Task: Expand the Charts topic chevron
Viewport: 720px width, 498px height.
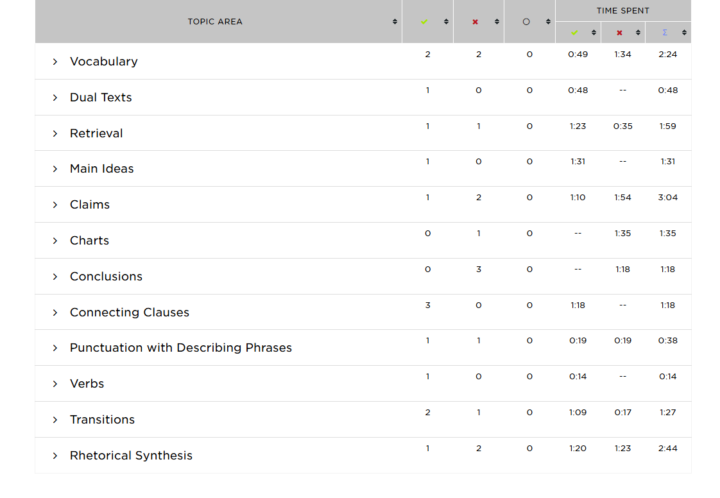Action: [55, 241]
